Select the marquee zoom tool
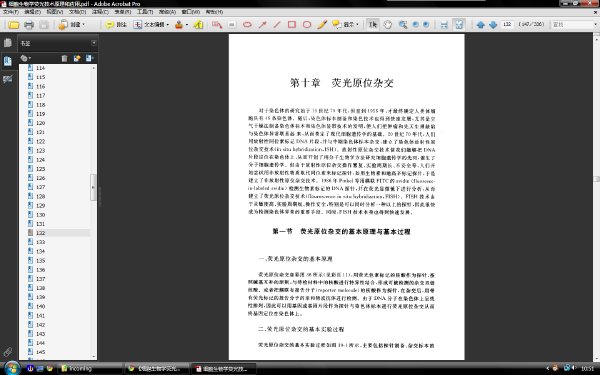 (403, 25)
